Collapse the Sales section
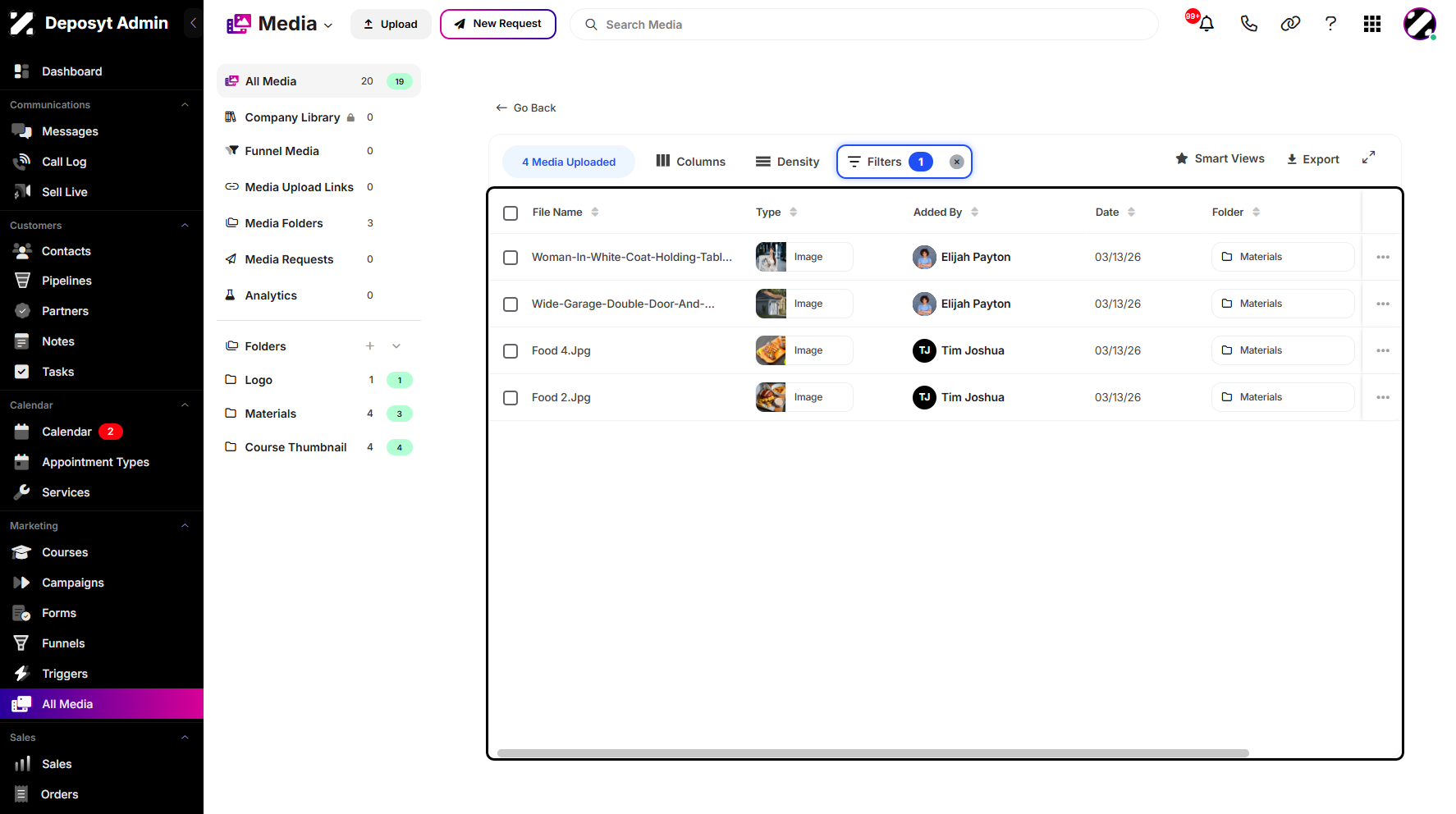Viewport: 1456px width, 814px height. 185,738
